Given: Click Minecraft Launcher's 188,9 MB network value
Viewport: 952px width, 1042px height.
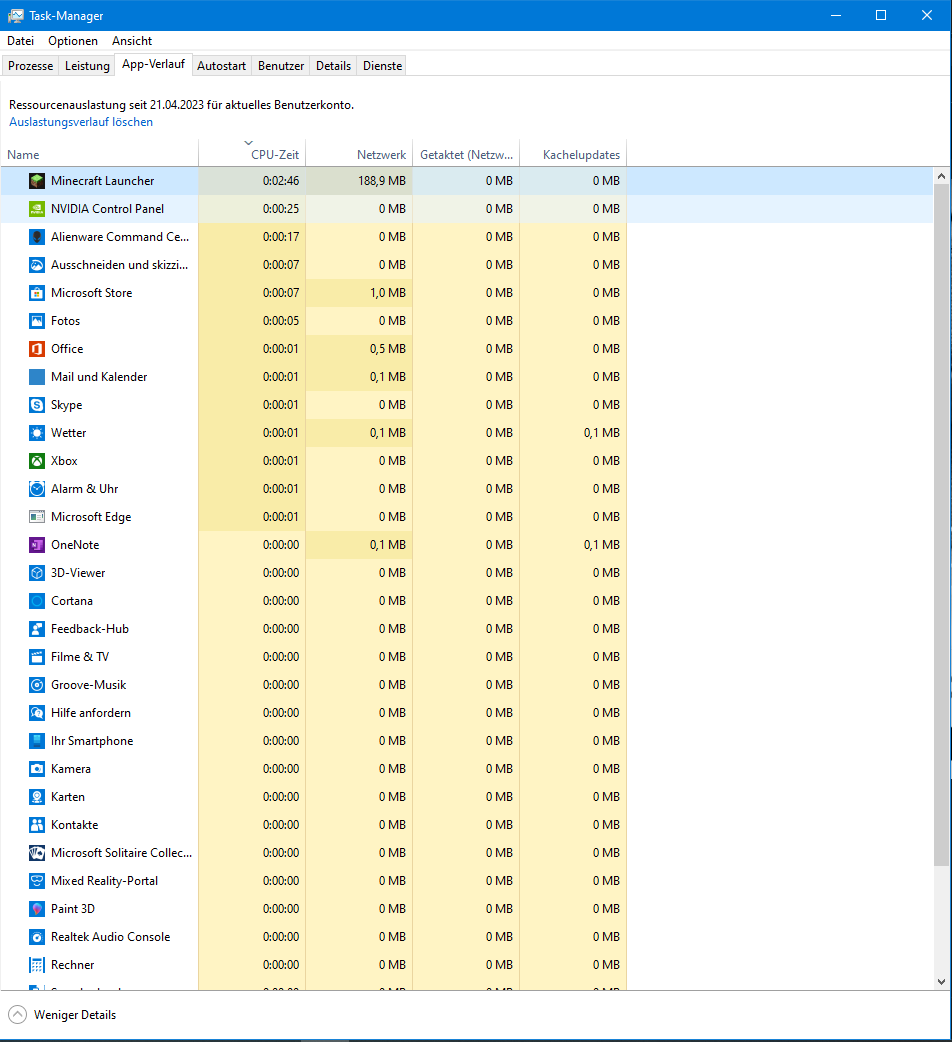Looking at the screenshot, I should click(382, 181).
